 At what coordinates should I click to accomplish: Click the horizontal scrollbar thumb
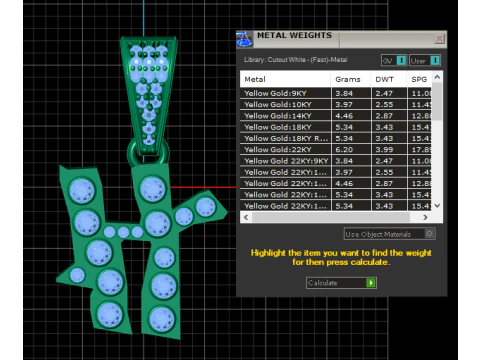tap(331, 217)
